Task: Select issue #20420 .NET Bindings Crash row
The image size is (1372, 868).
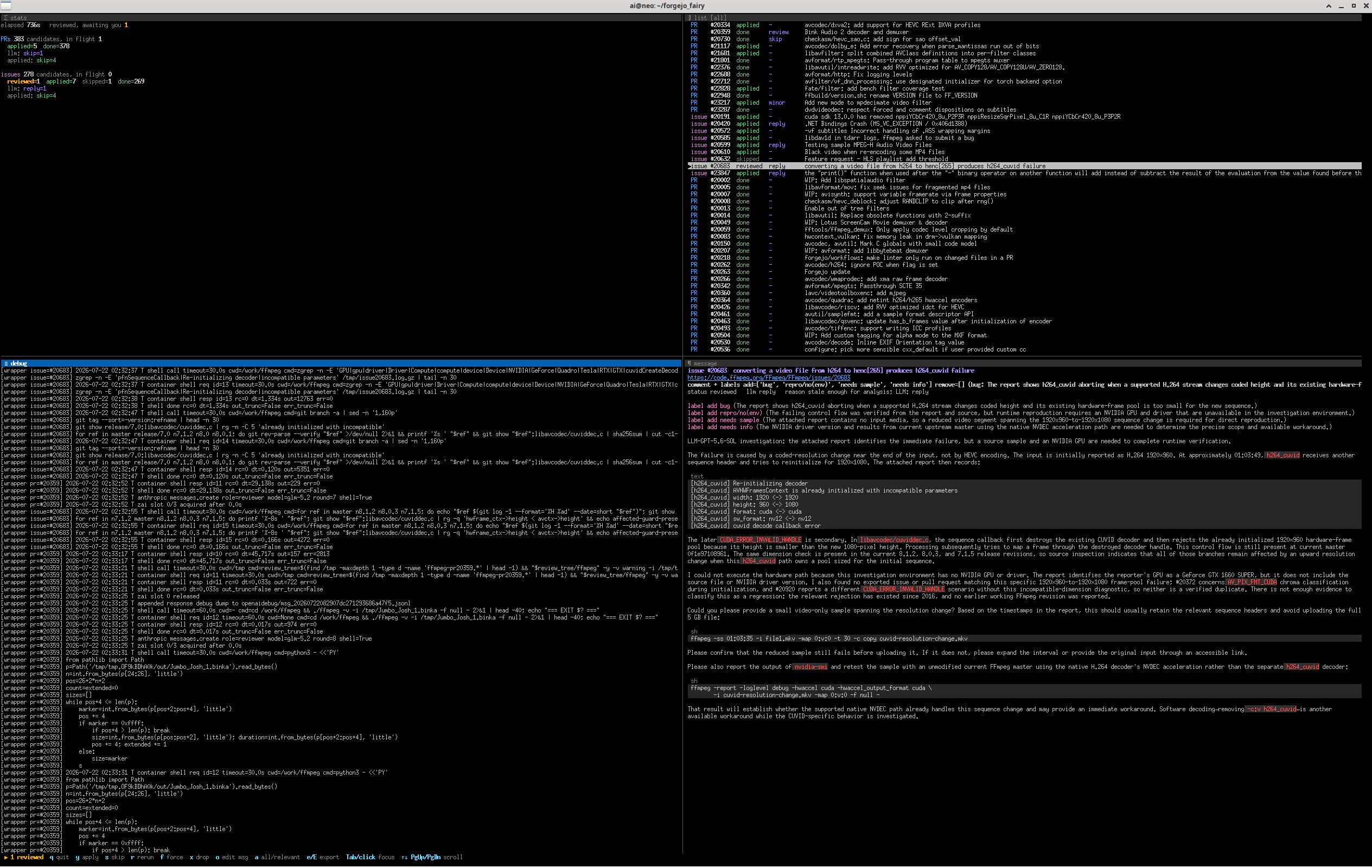Action: pyautogui.click(x=1024, y=124)
